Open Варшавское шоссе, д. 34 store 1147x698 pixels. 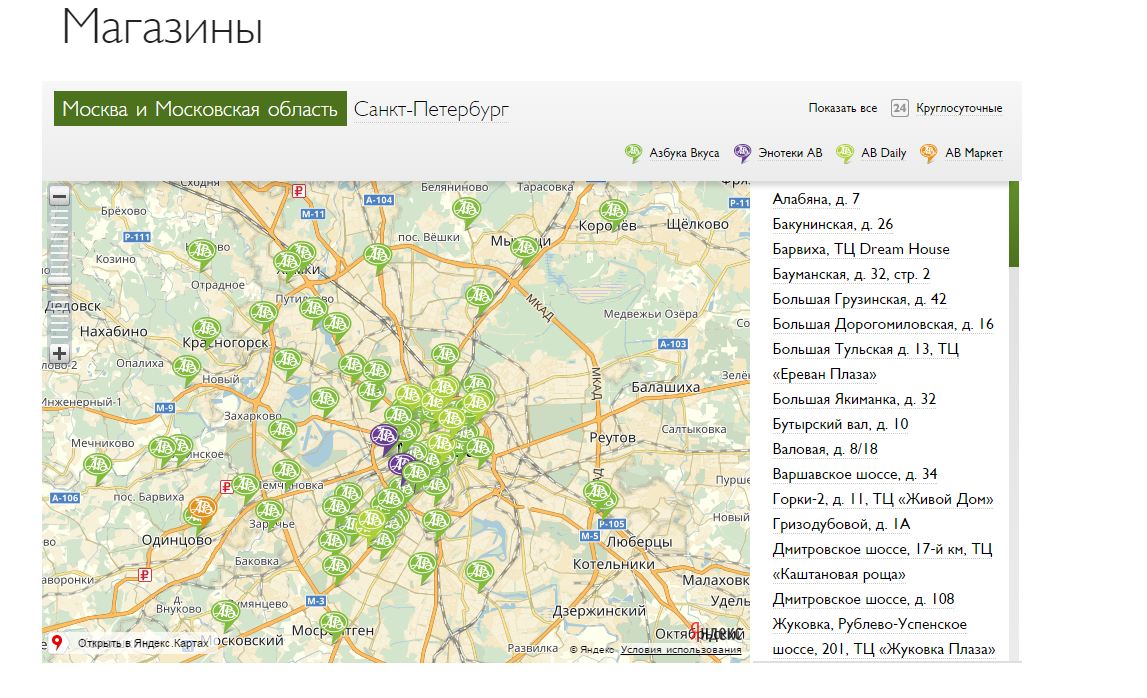(x=855, y=473)
